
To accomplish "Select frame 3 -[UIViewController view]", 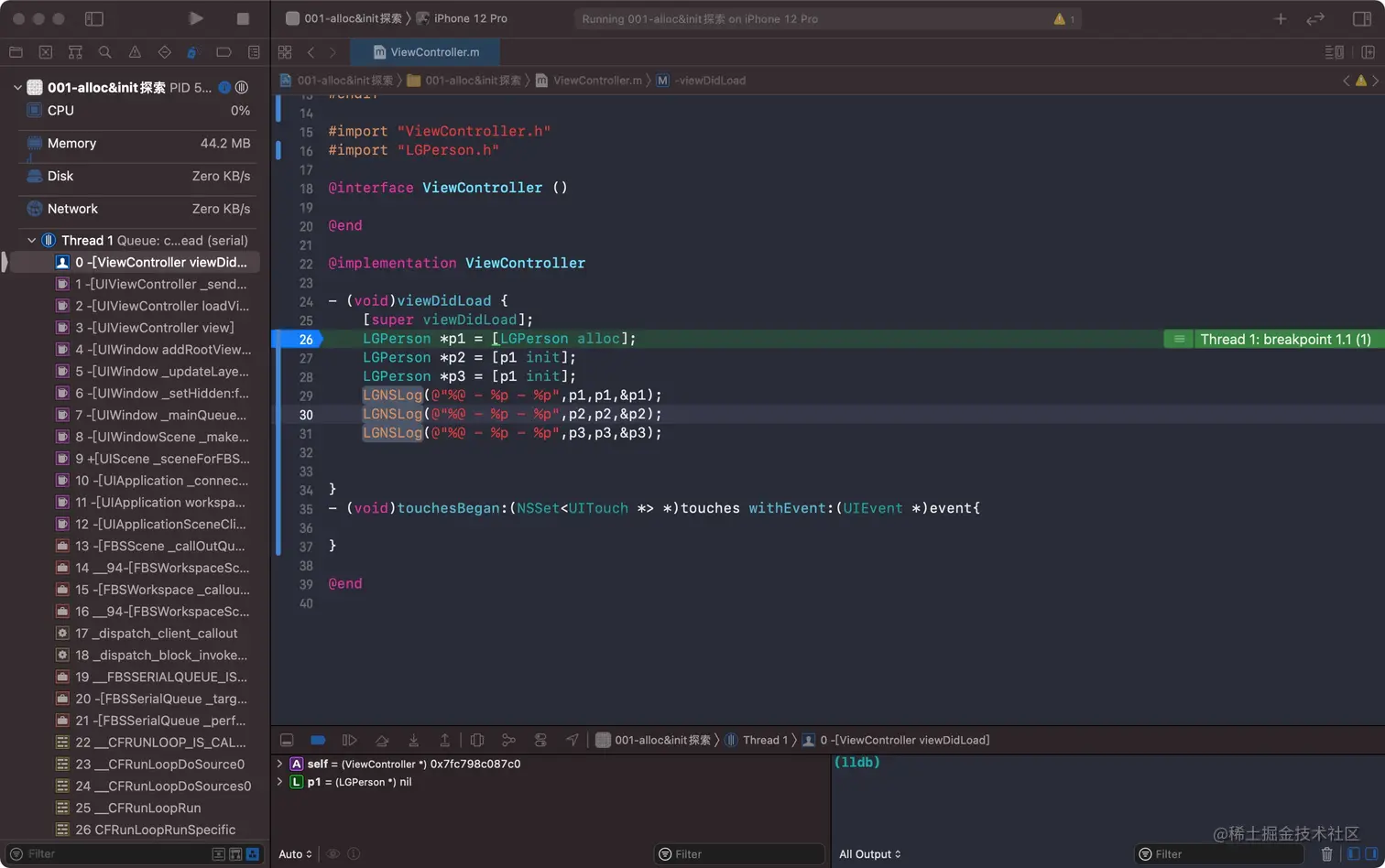I will [145, 328].
